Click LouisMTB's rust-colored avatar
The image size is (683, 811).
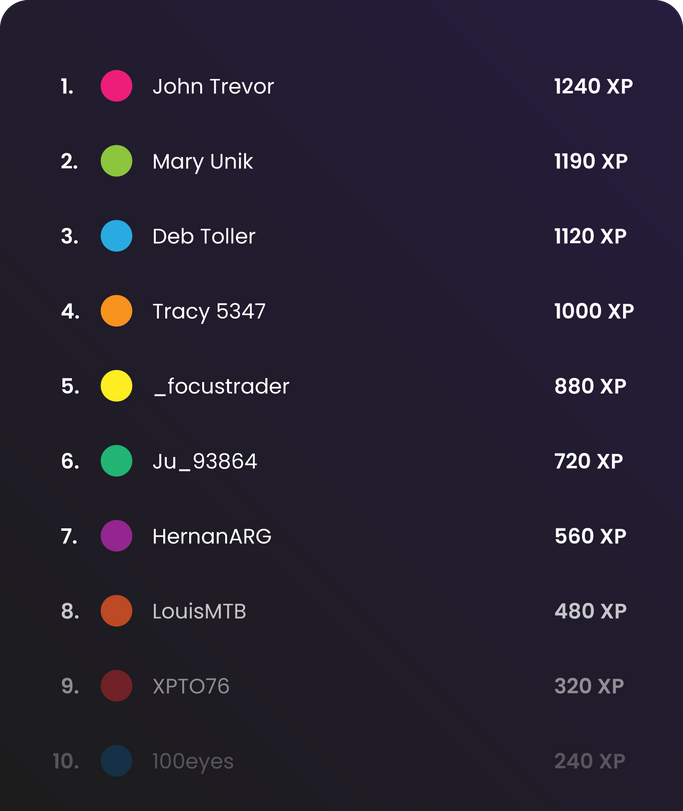[x=116, y=611]
